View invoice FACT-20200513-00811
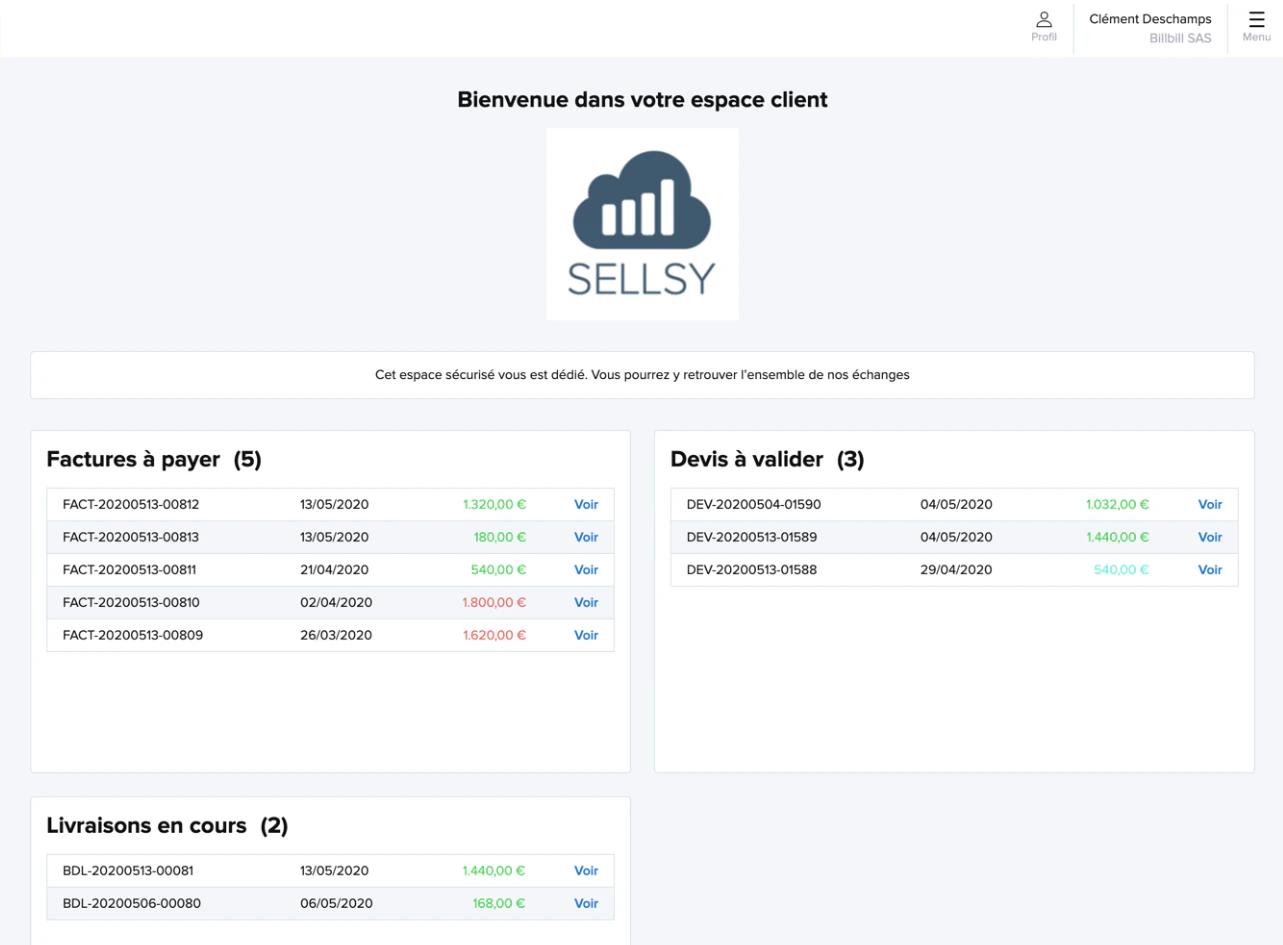The image size is (1283, 945). (x=586, y=570)
